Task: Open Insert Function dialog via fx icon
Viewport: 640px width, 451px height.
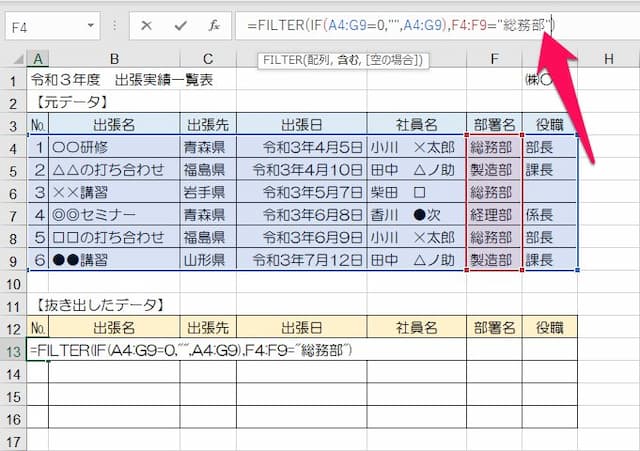Action: 214,26
